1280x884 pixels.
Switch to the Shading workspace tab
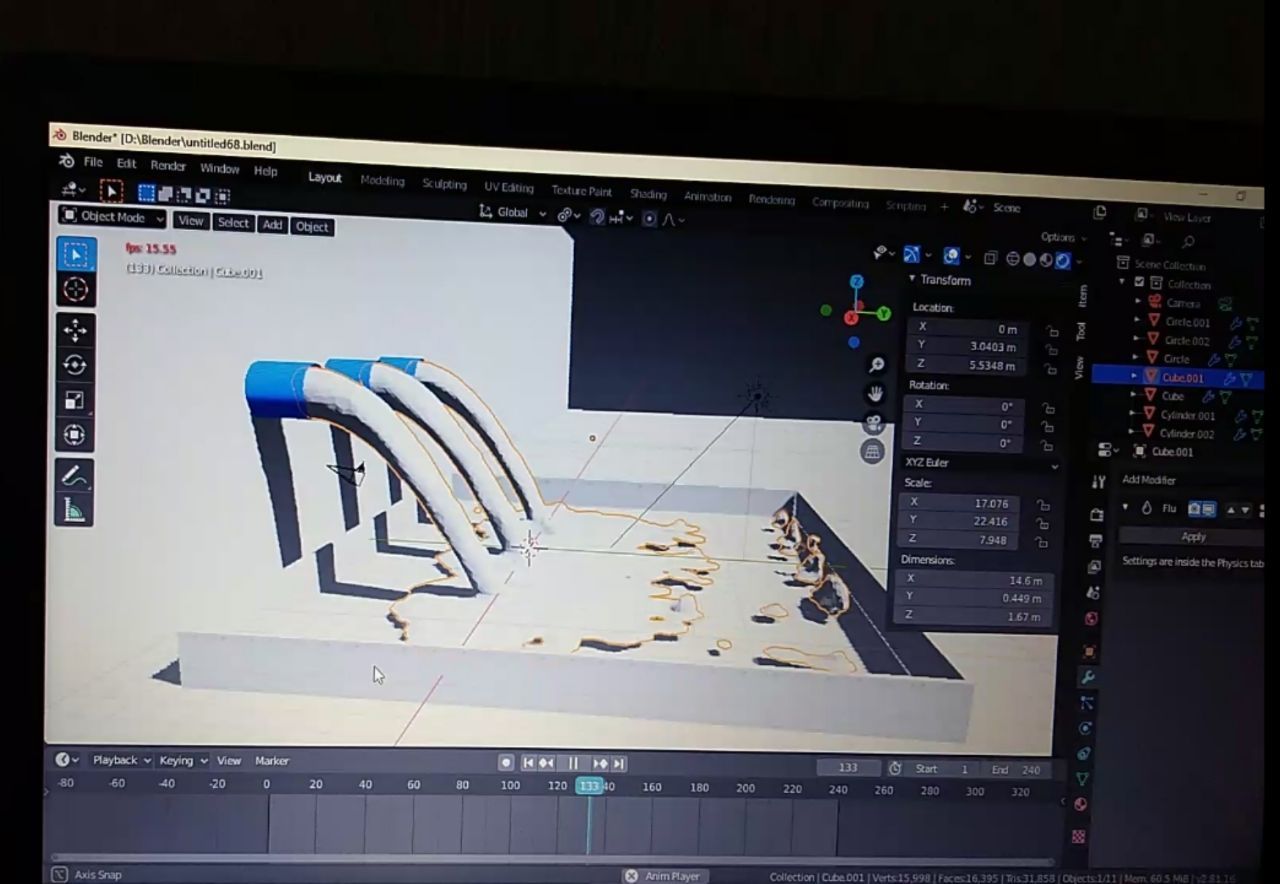648,194
